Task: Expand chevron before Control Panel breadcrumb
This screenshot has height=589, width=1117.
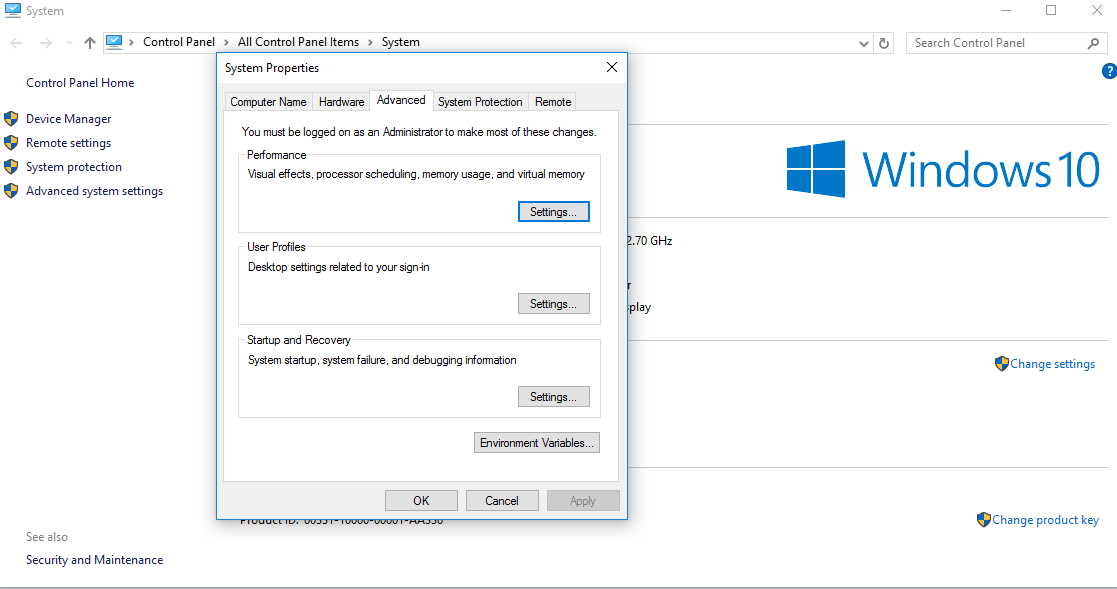Action: [132, 43]
